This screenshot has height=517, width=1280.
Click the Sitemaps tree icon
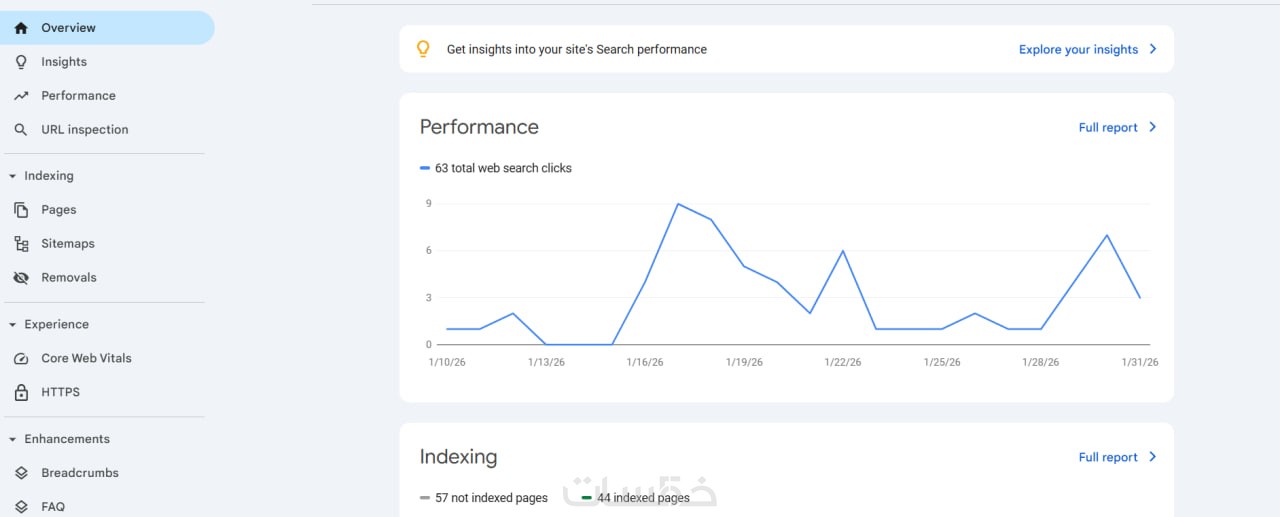point(21,244)
